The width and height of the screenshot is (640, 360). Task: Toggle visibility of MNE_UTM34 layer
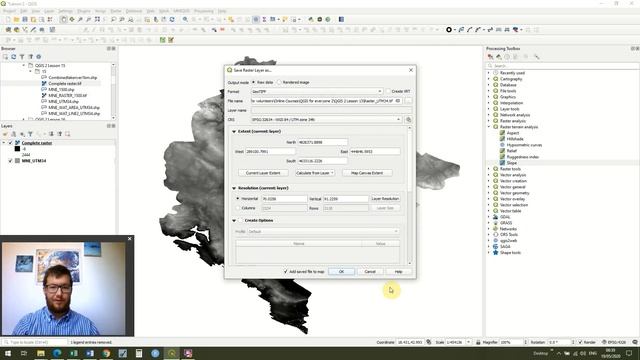11,161
